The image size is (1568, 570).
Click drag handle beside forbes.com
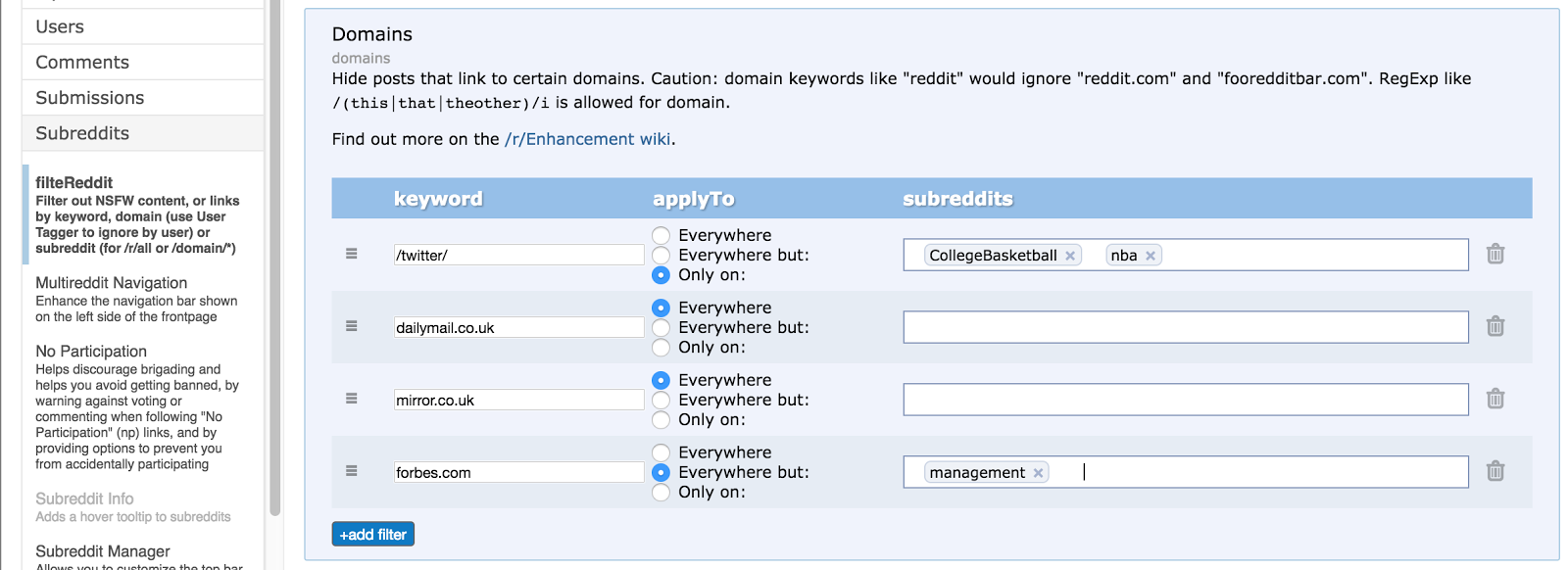[352, 472]
